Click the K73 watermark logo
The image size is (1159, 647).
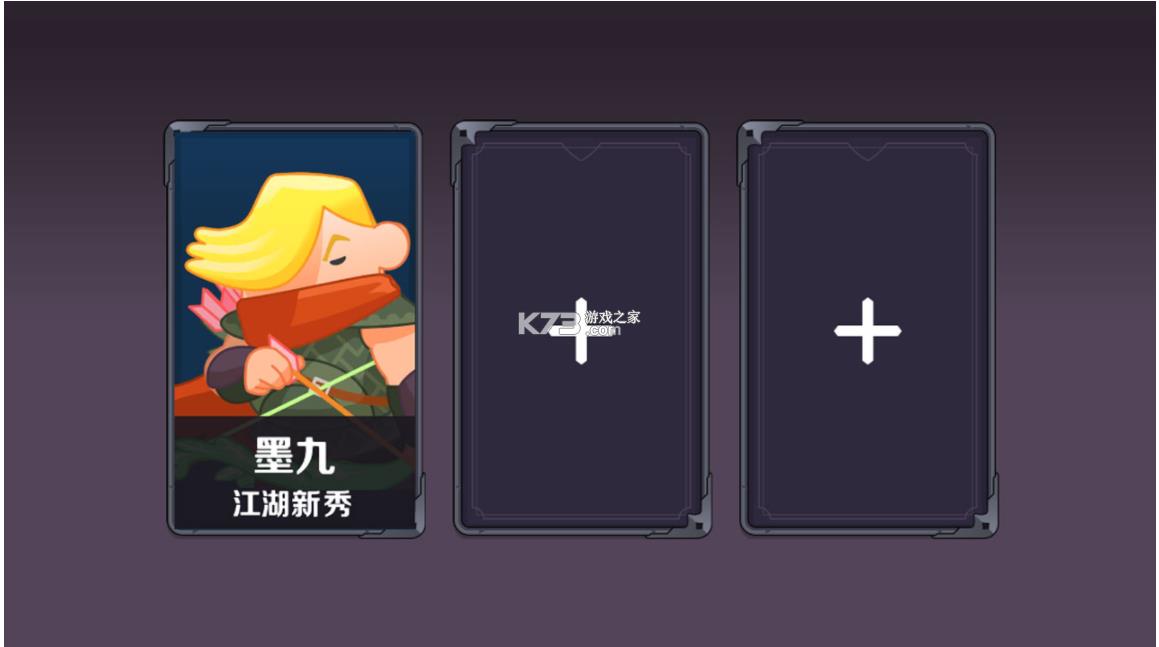click(x=549, y=323)
